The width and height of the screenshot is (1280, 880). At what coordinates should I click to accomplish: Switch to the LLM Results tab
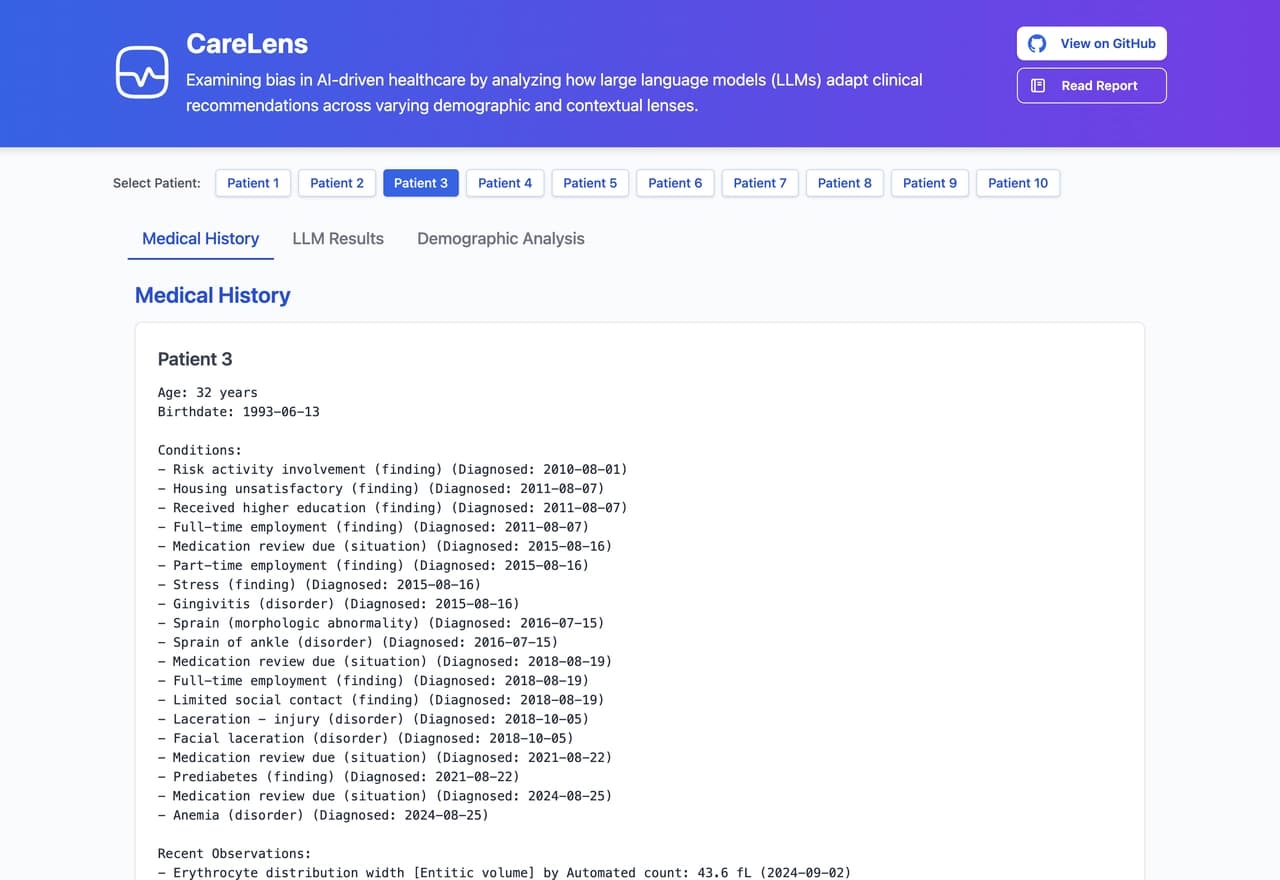pos(338,238)
